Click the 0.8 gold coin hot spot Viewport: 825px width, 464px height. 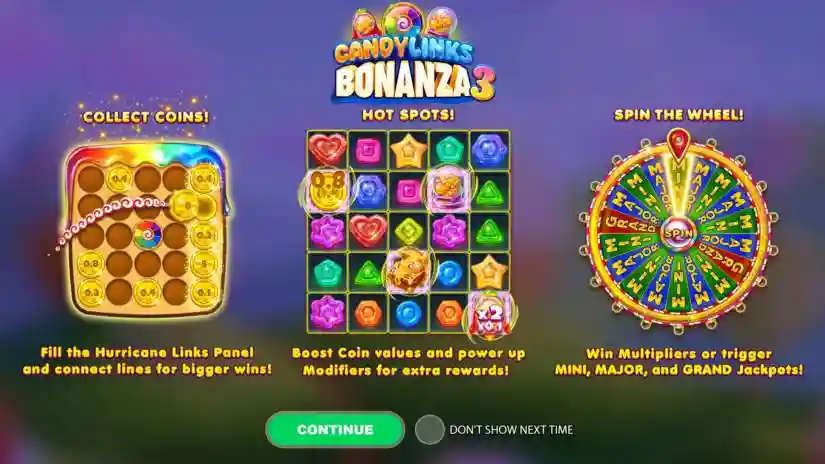(327, 190)
